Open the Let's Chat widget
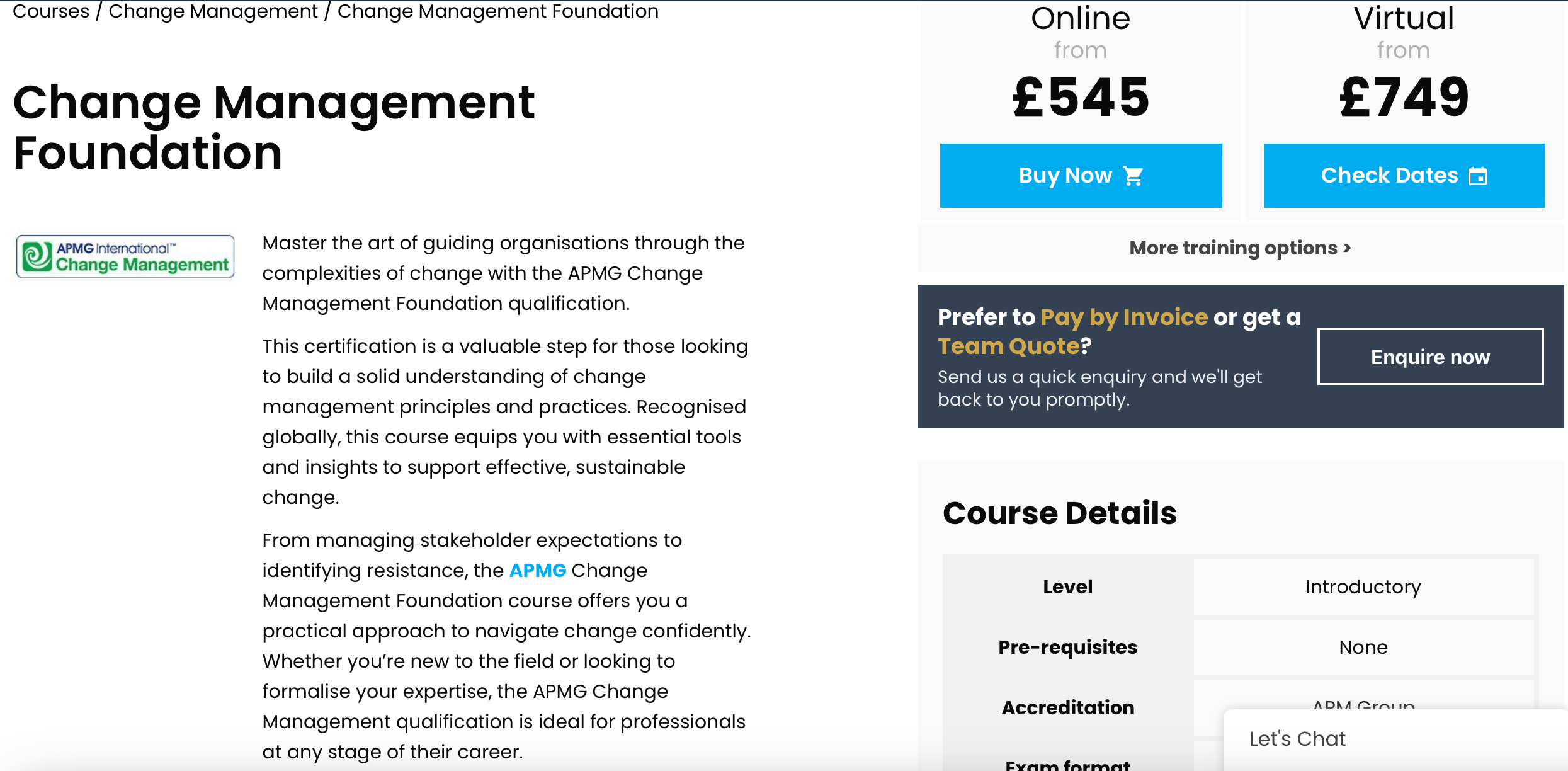Image resolution: width=1568 pixels, height=771 pixels. (1297, 739)
